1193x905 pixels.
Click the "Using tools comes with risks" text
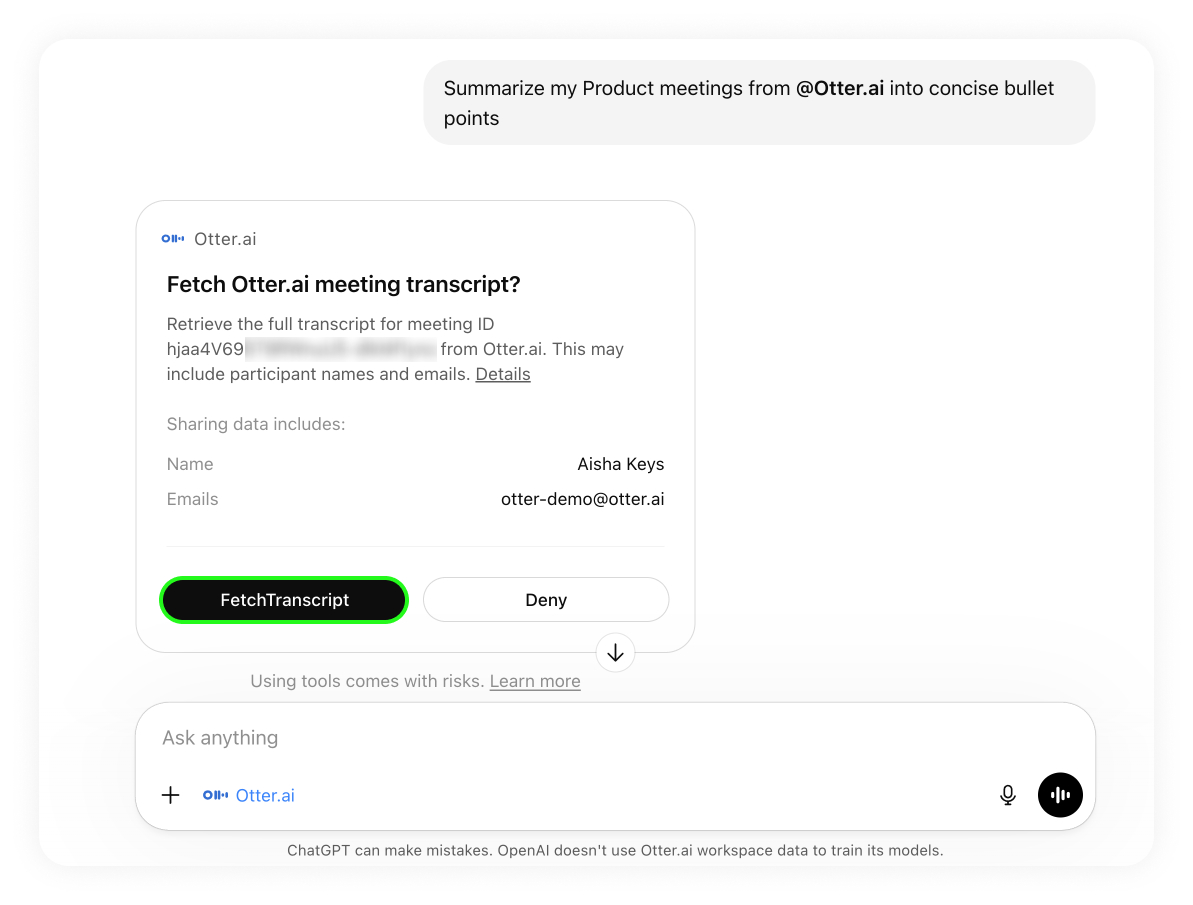click(367, 681)
